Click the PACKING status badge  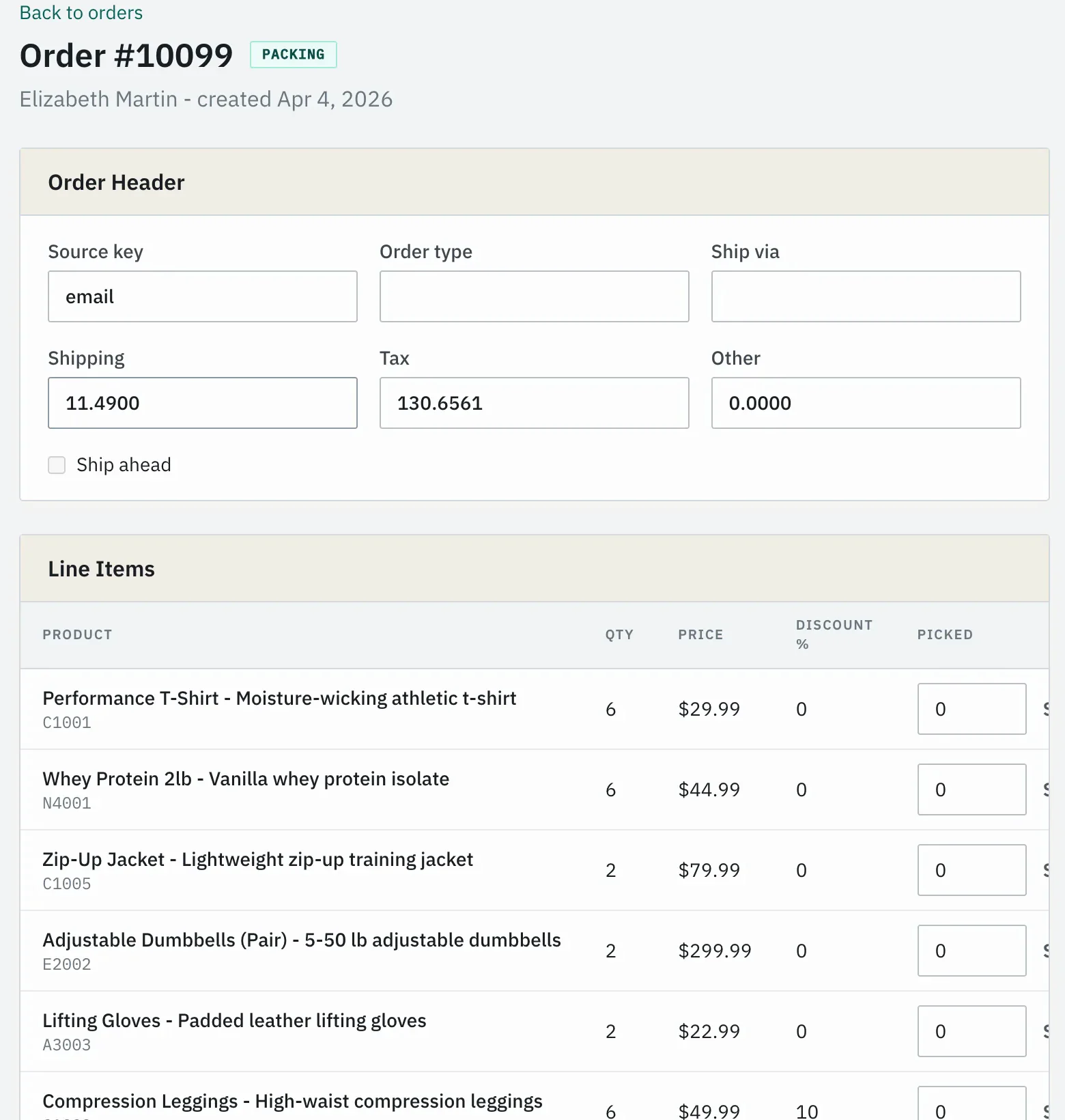tap(294, 55)
